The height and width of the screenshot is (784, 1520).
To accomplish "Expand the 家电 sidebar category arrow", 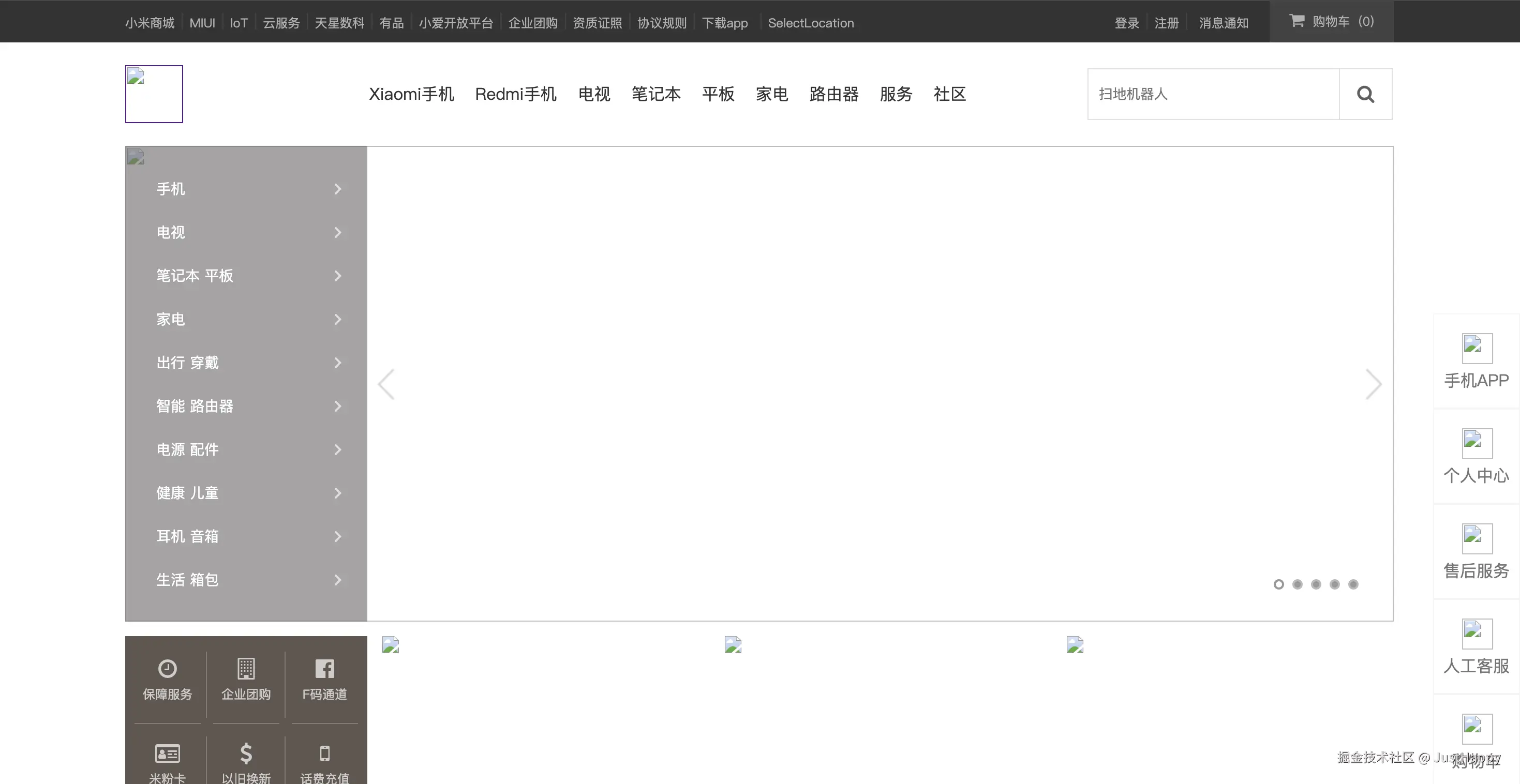I will 337,319.
